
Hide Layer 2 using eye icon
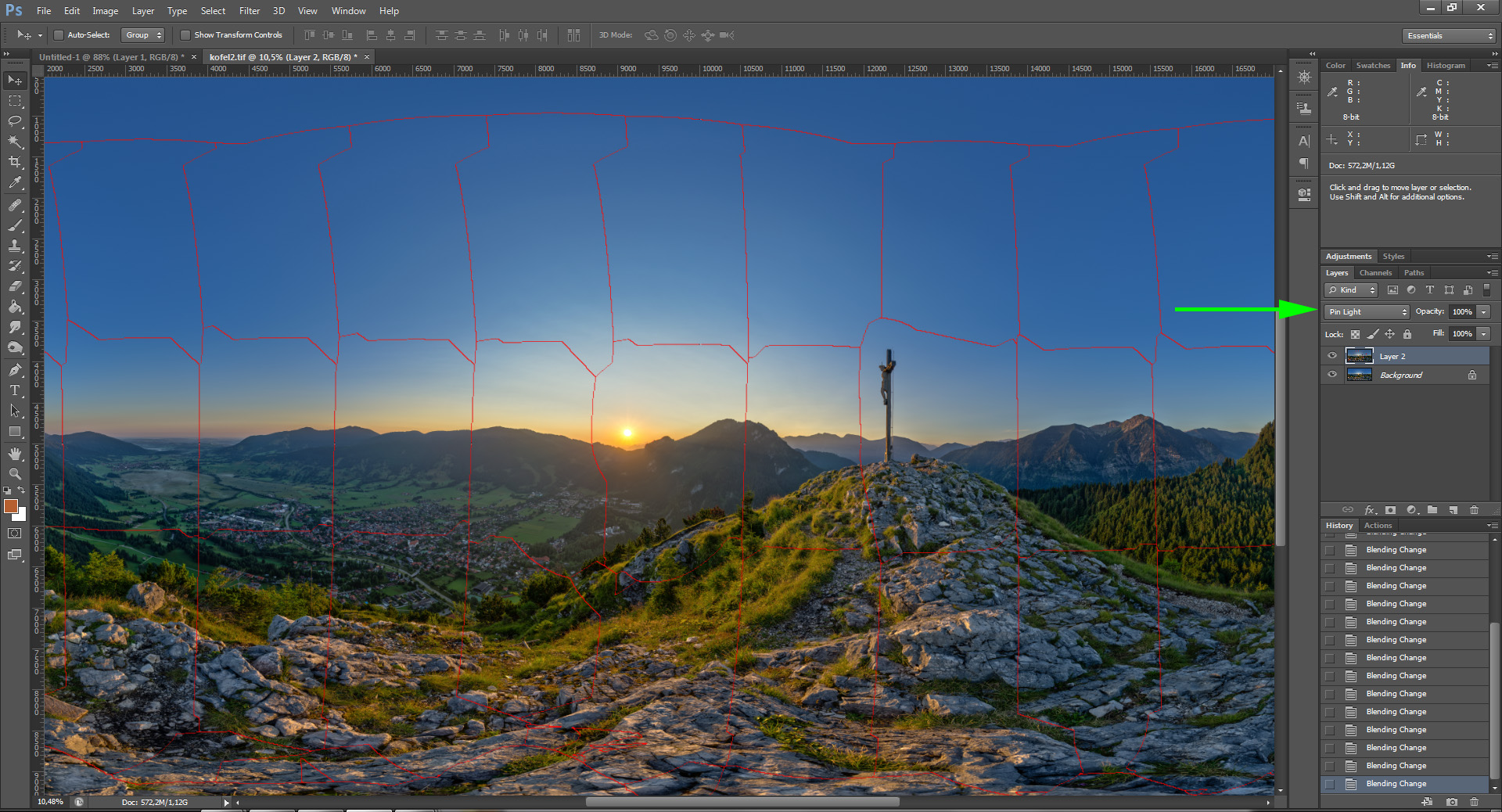pyautogui.click(x=1332, y=356)
